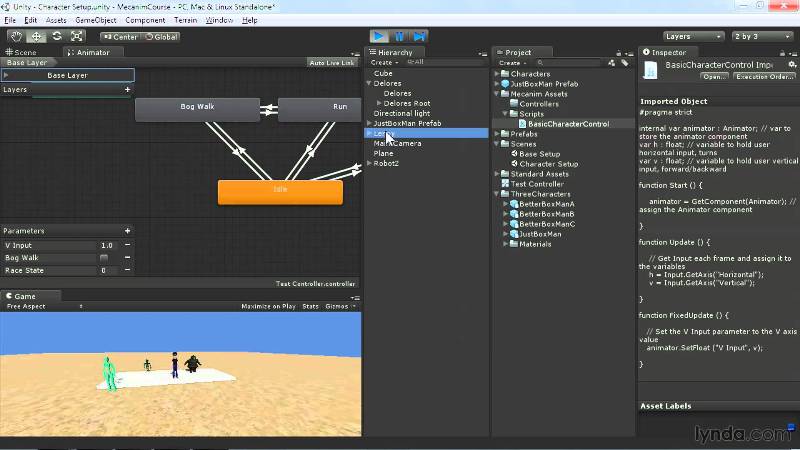Click the Execution Order button

pos(764,77)
